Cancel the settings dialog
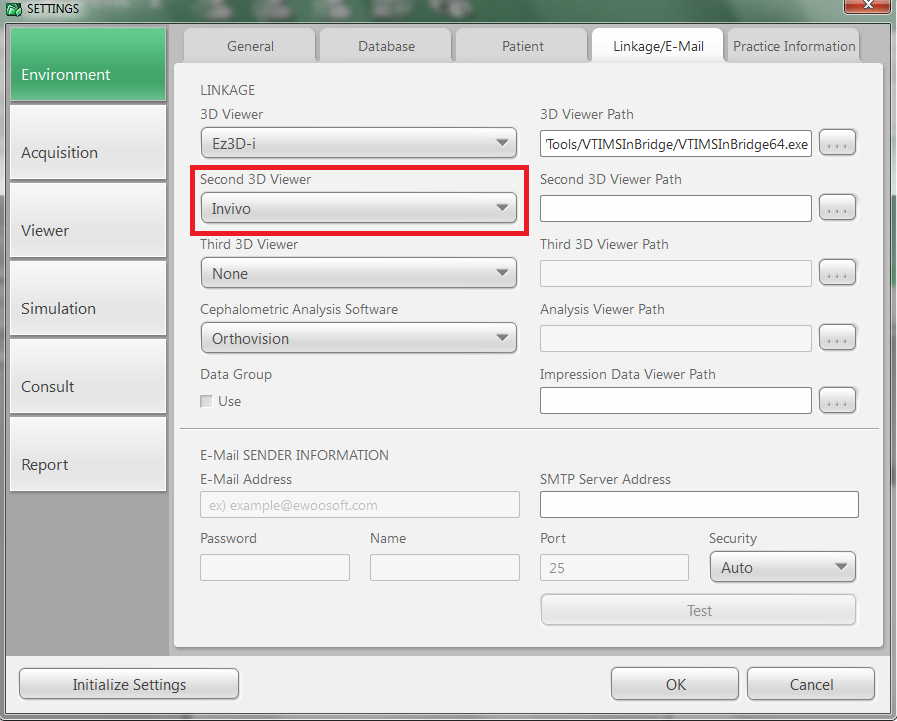 coord(811,684)
